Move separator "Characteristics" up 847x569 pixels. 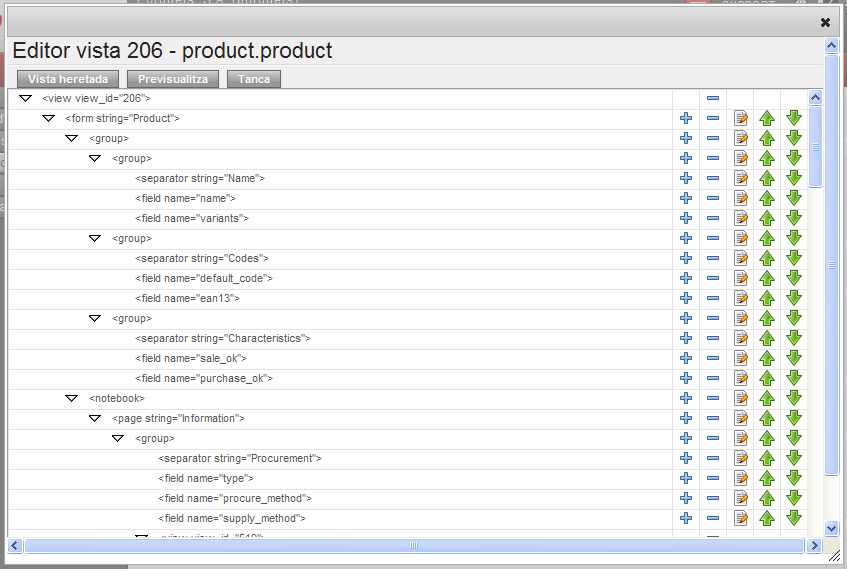tap(767, 338)
